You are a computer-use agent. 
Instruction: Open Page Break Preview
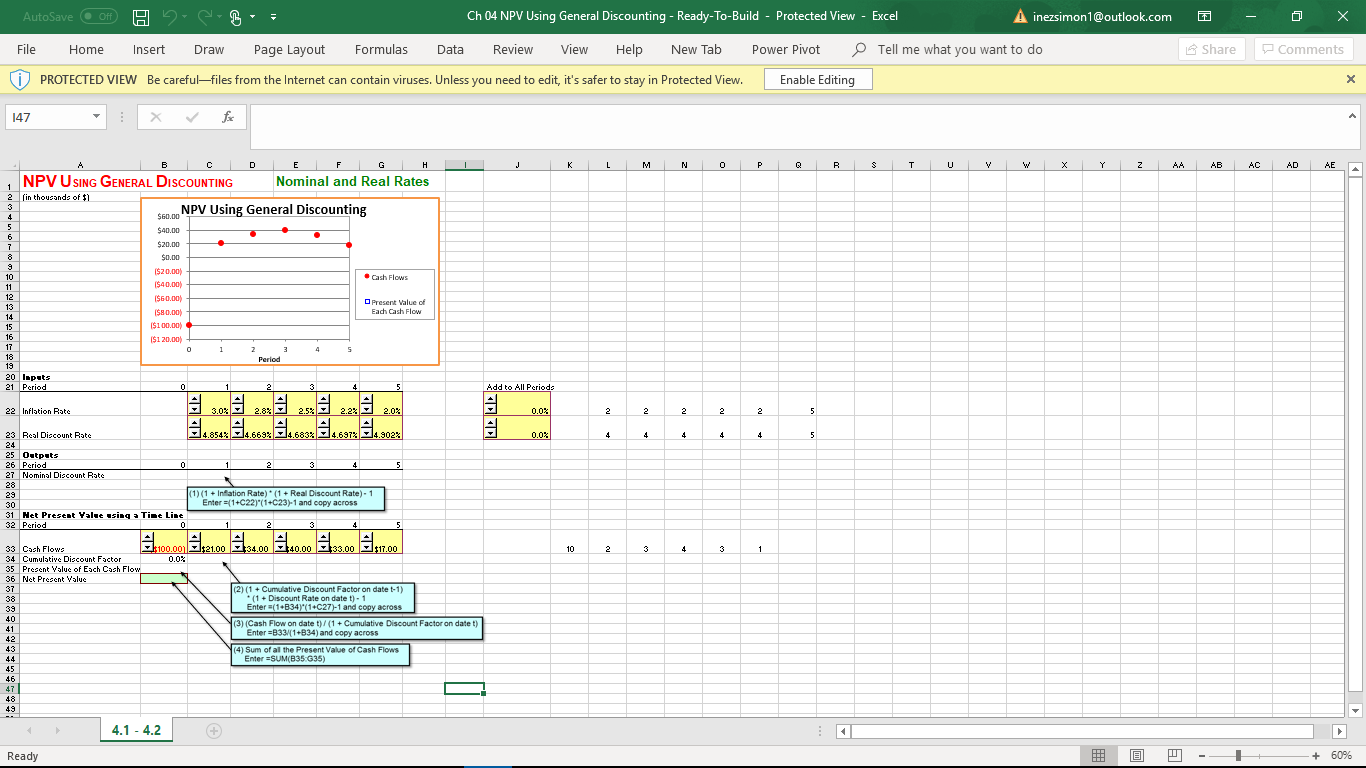click(1176, 755)
